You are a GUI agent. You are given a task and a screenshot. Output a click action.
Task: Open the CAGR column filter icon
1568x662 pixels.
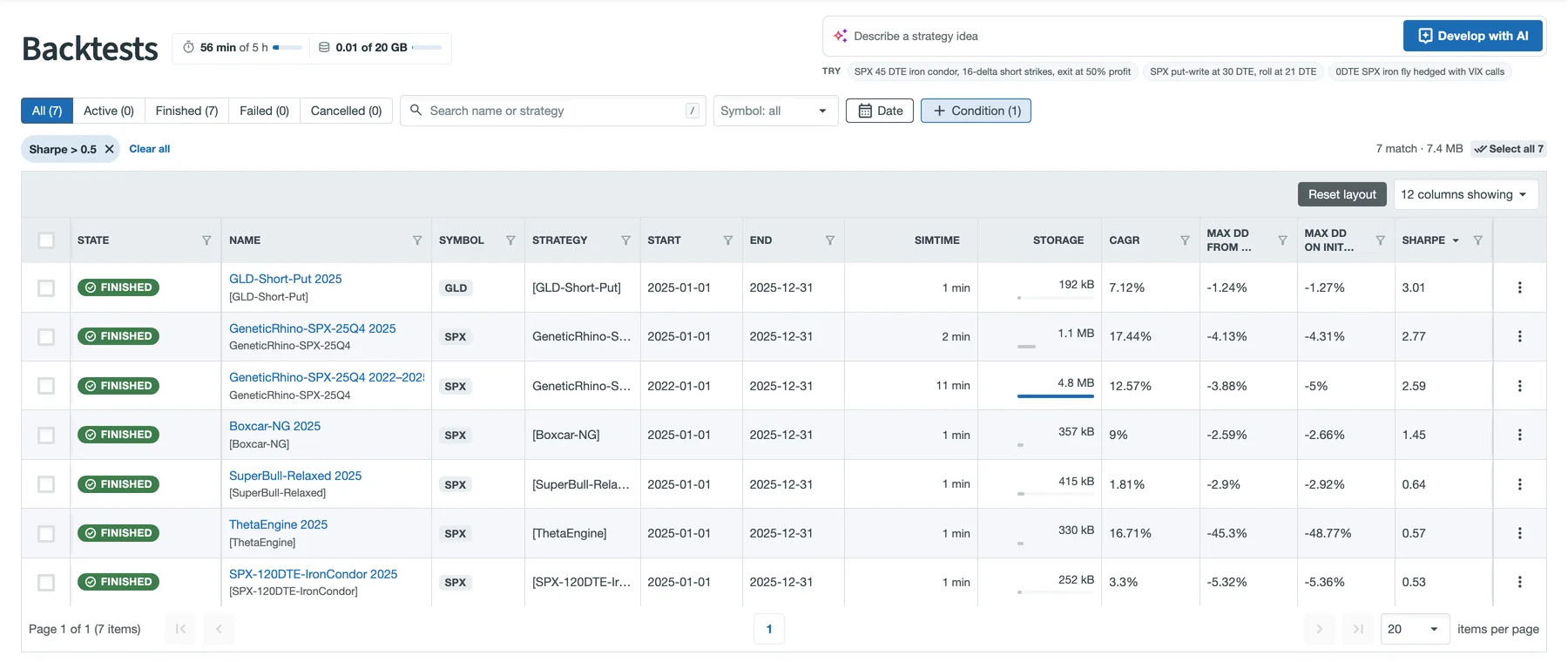coord(1185,240)
